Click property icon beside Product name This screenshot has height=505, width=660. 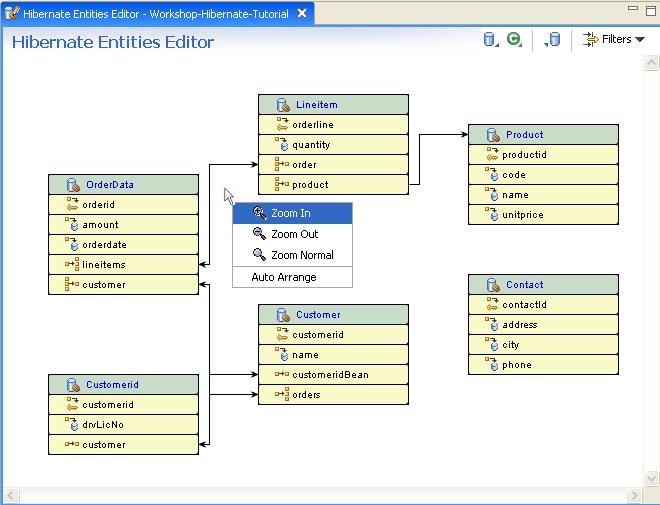click(492, 194)
